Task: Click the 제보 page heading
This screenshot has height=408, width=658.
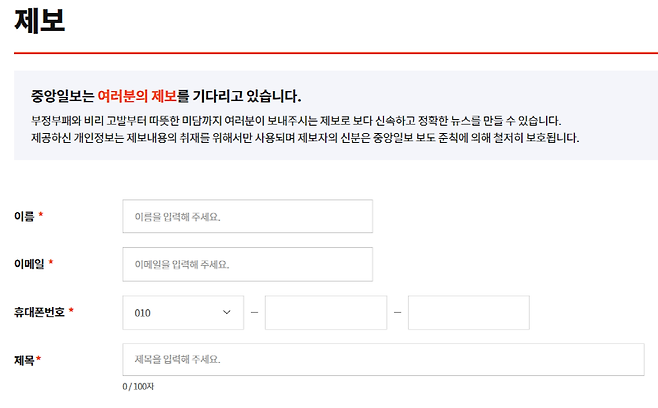Action: pyautogui.click(x=40, y=20)
